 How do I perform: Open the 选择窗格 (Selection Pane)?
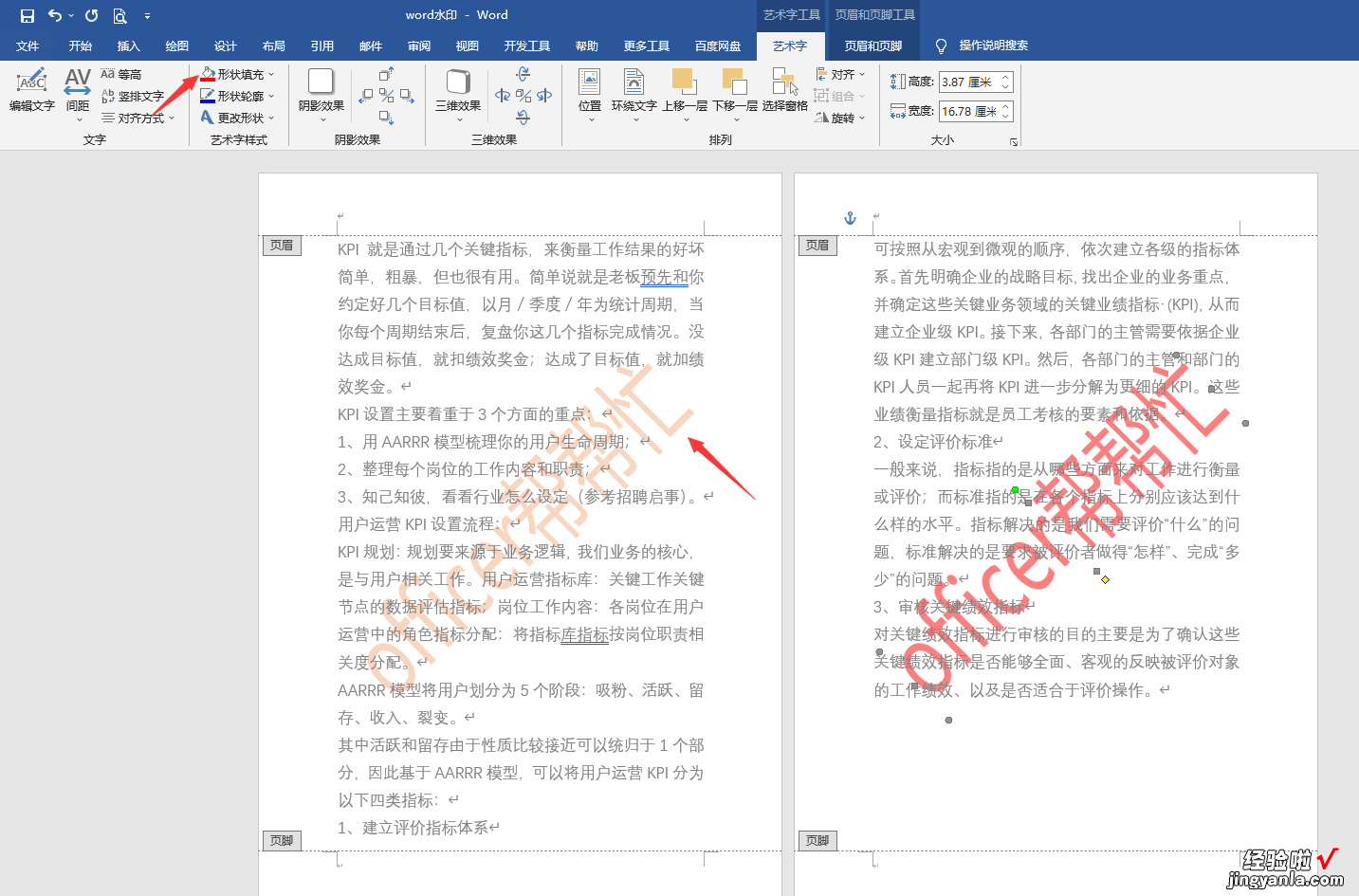click(785, 91)
